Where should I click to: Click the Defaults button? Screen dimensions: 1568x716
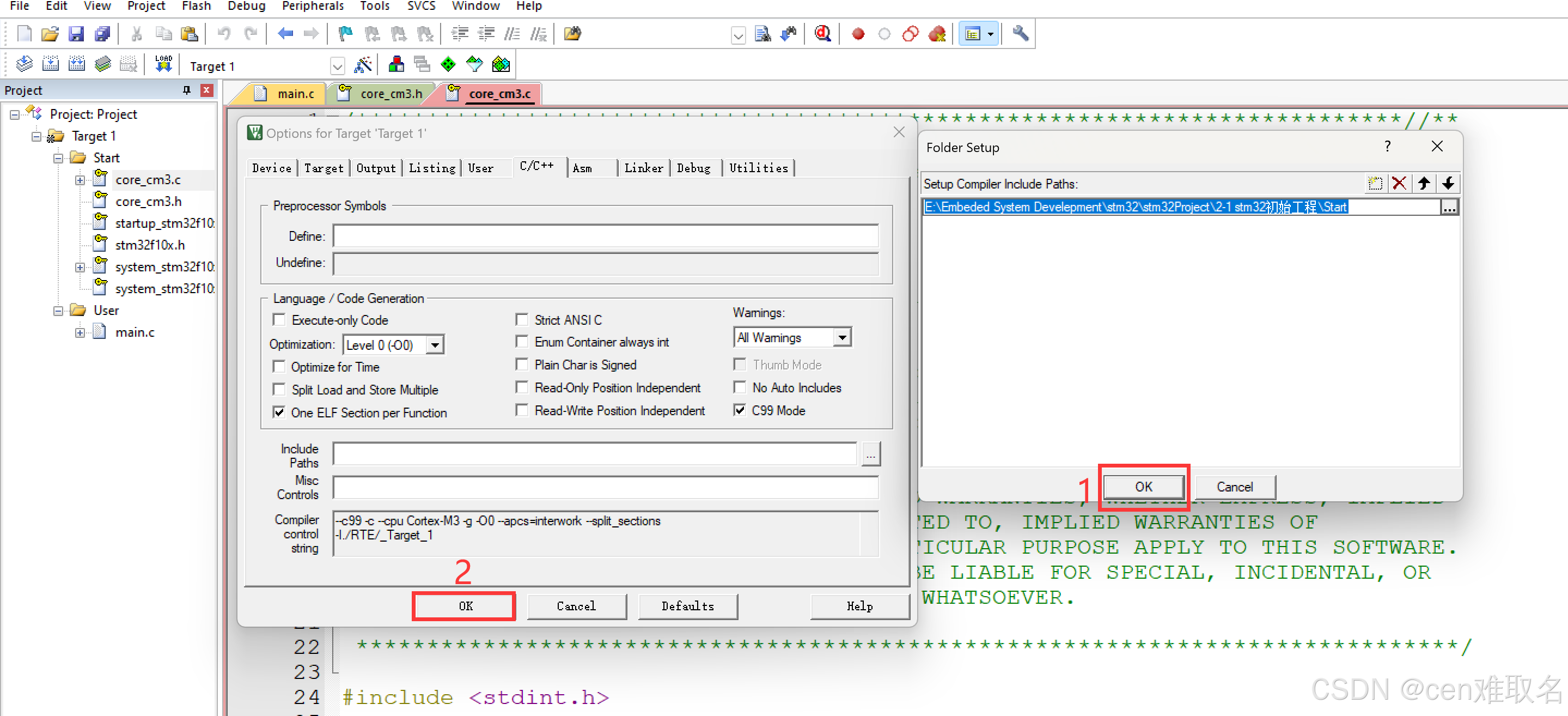point(687,606)
